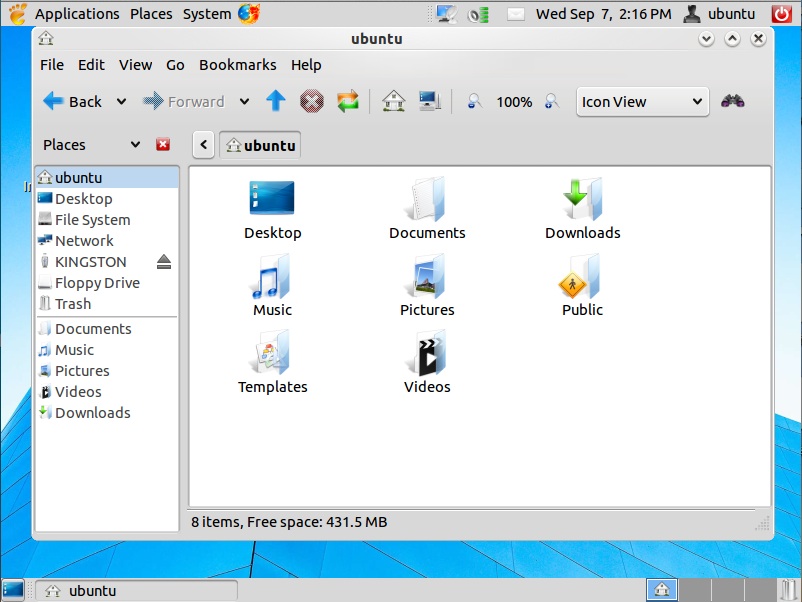Click the Back arrow button

click(x=72, y=101)
